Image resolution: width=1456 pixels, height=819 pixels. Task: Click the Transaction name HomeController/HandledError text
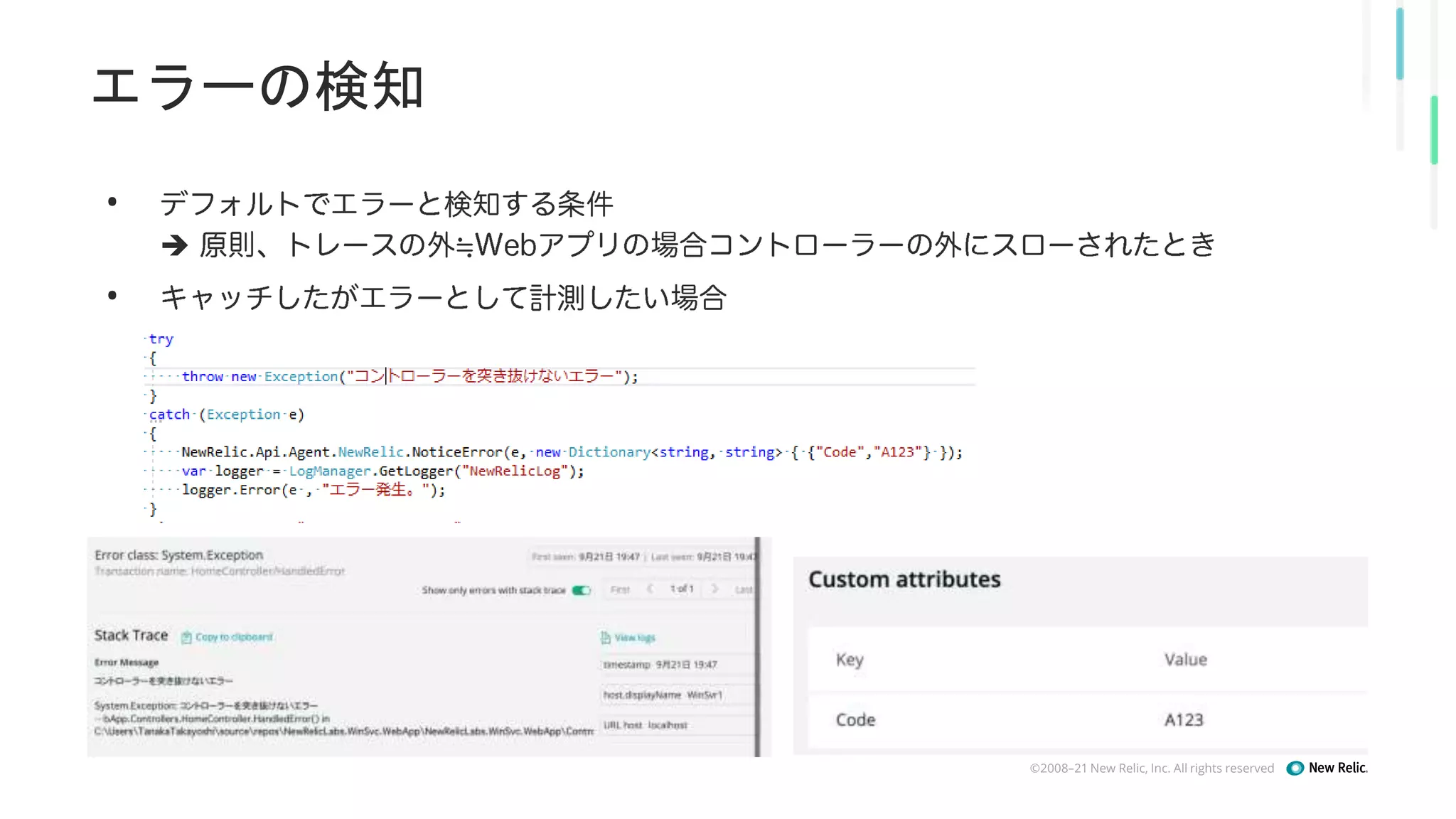click(x=220, y=571)
